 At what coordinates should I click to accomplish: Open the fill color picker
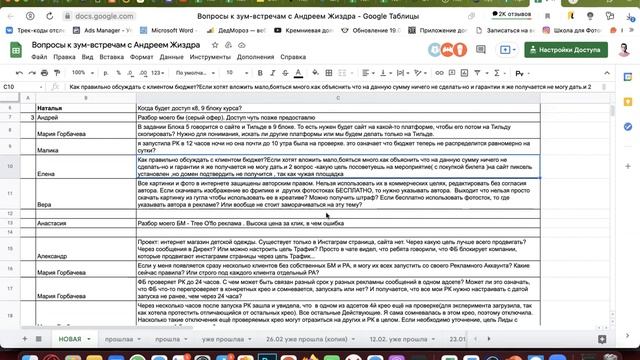(x=316, y=73)
